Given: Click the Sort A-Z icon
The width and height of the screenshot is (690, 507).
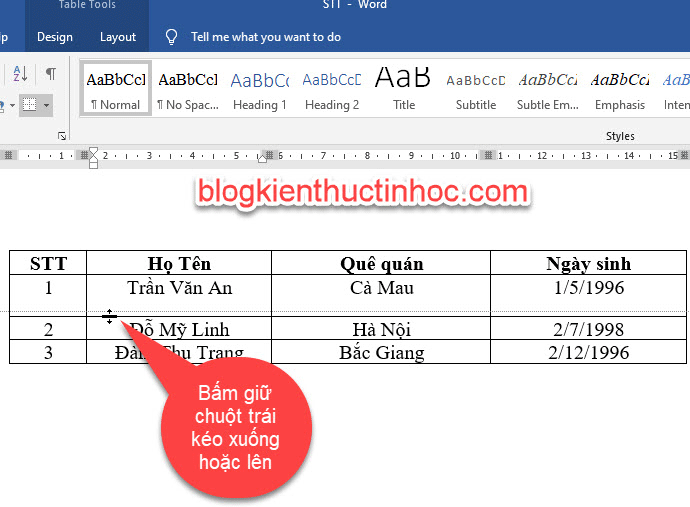Looking at the screenshot, I should (x=20, y=73).
